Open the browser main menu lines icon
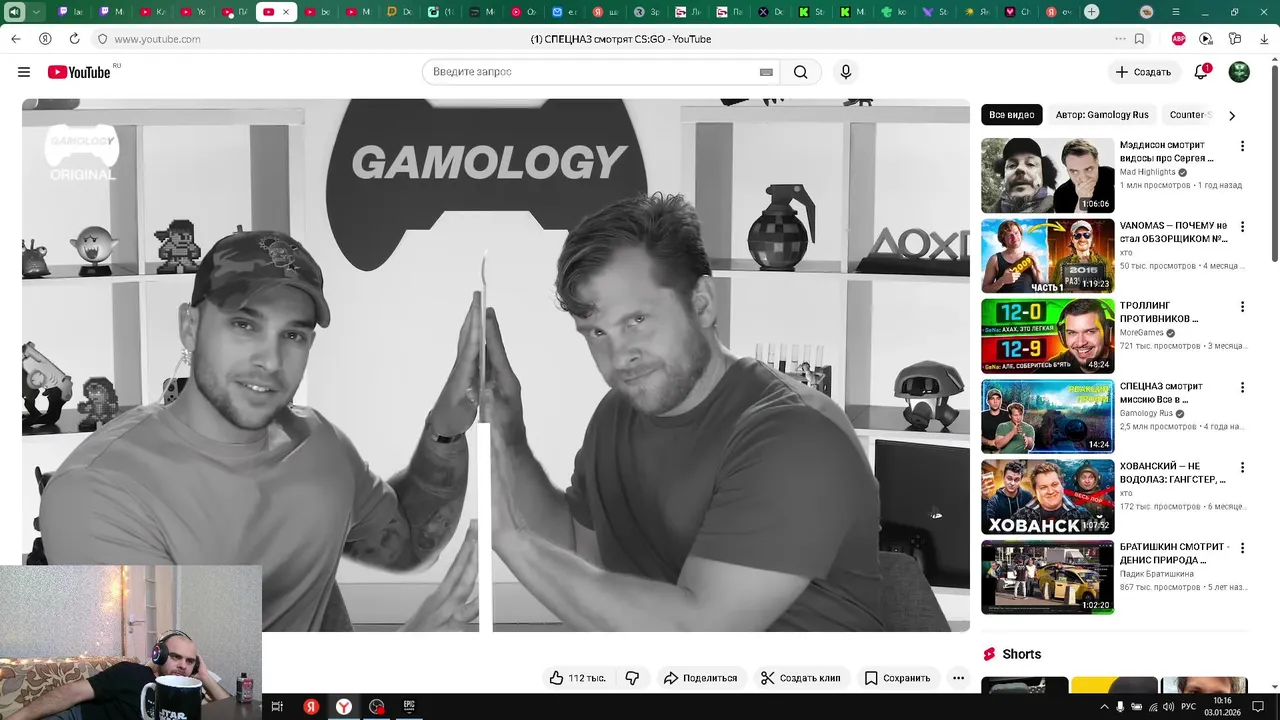The width and height of the screenshot is (1280, 720). pyautogui.click(x=1175, y=12)
